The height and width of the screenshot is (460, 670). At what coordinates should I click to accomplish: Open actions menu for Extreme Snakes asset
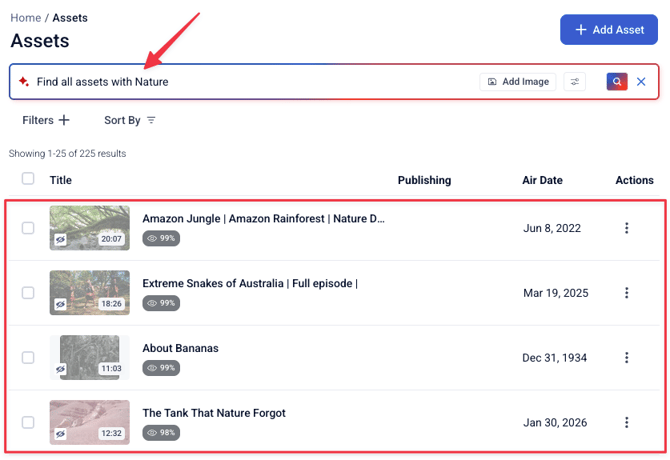pos(627,293)
